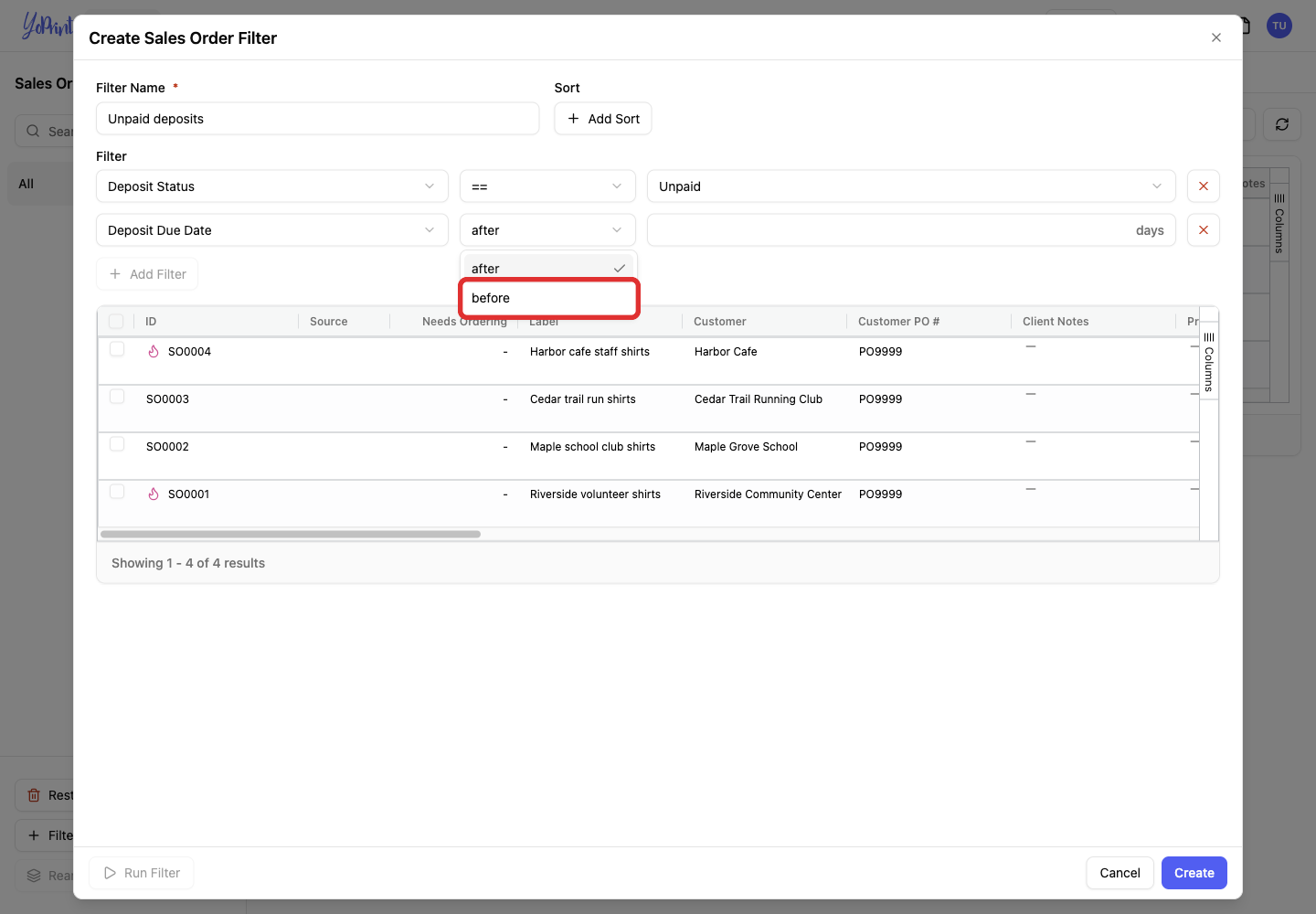Screen dimensions: 1316x914
Task: Open the == operator dropdown
Action: pos(547,186)
